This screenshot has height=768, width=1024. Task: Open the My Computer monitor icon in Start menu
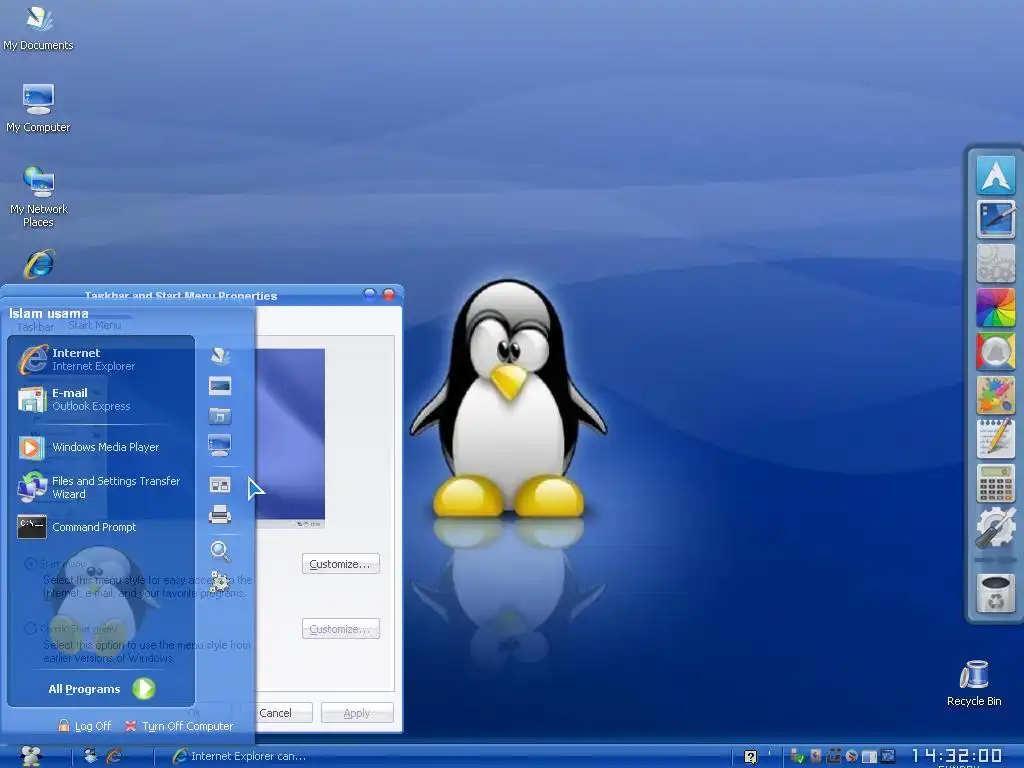click(219, 445)
